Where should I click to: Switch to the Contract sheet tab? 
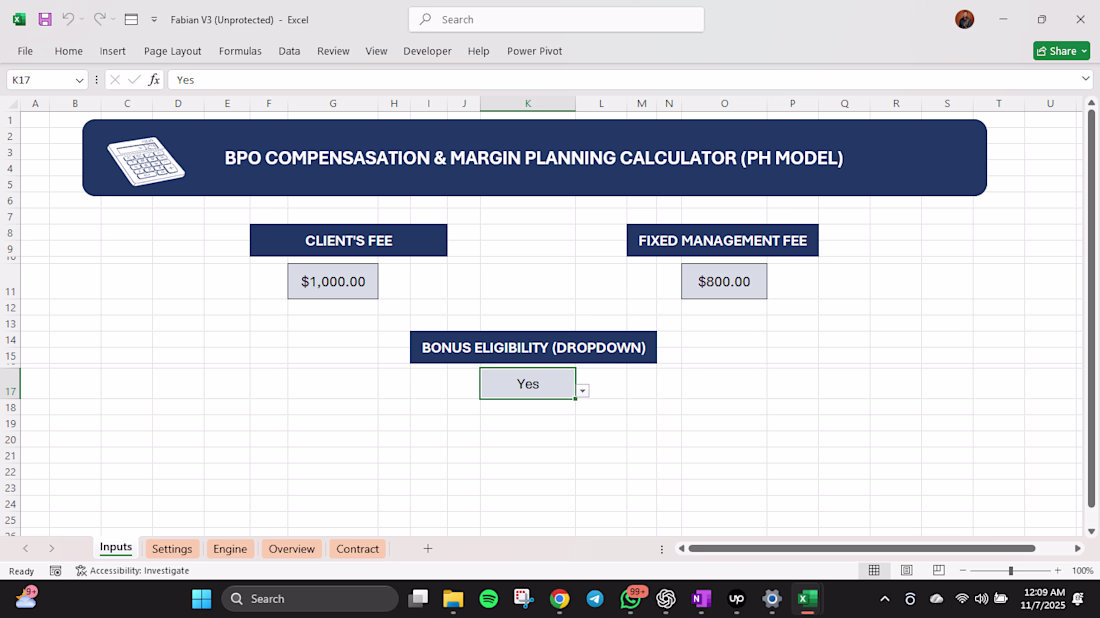click(357, 549)
